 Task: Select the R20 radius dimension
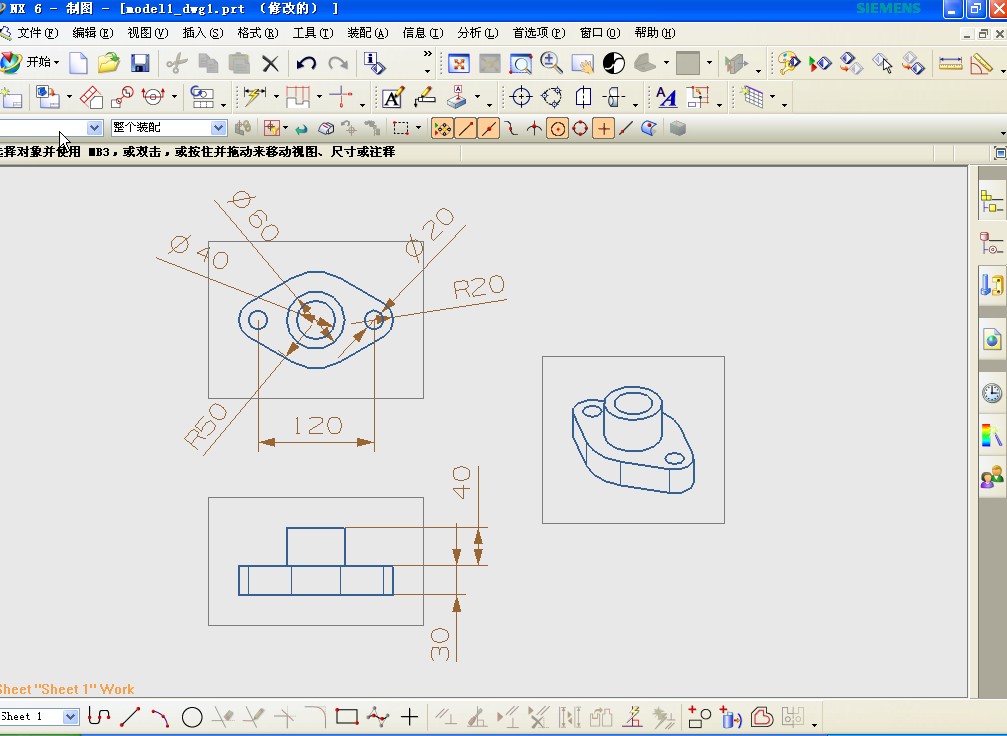click(x=478, y=287)
